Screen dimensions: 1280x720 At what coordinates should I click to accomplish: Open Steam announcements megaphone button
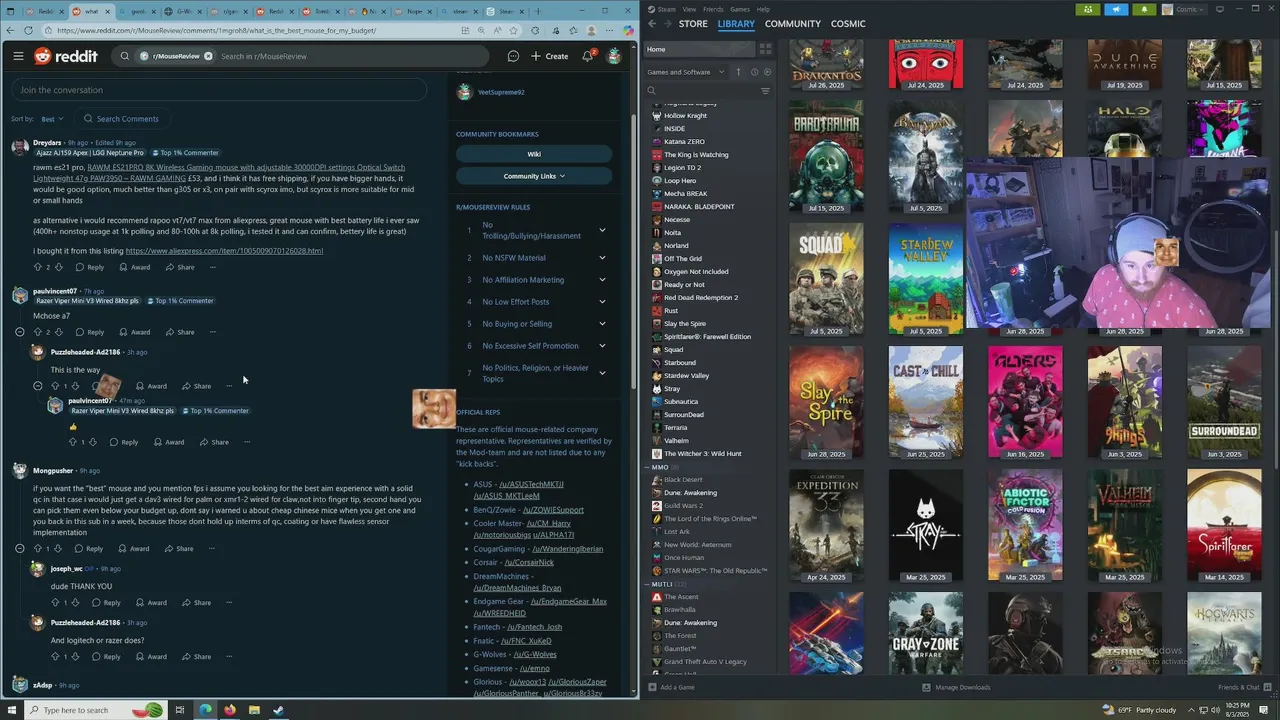(1116, 9)
